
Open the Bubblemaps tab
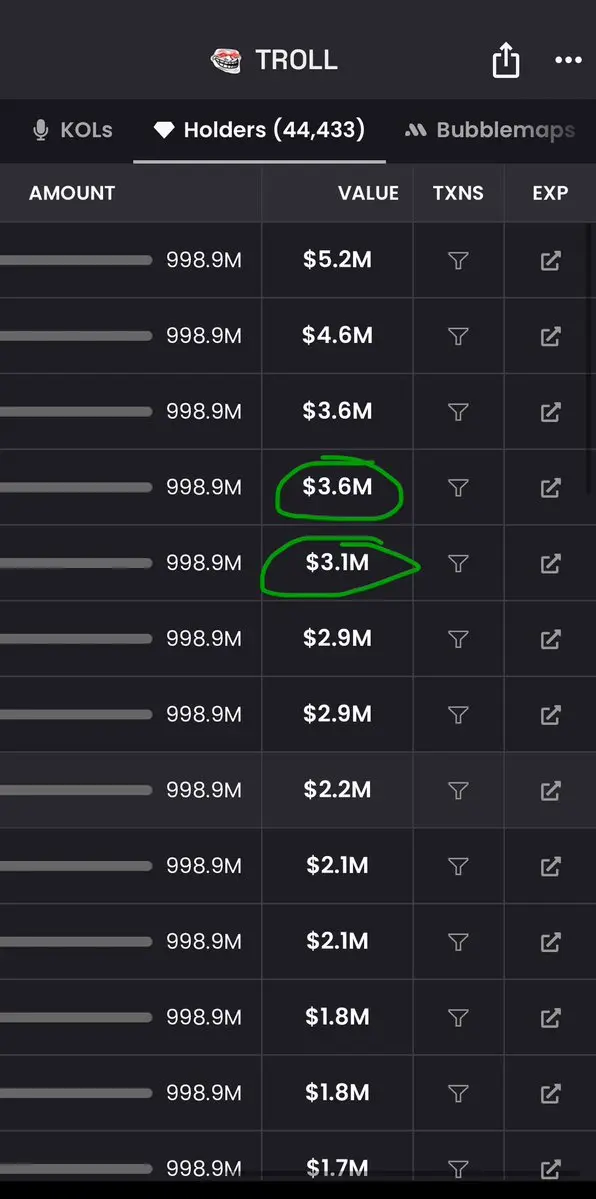[490, 130]
